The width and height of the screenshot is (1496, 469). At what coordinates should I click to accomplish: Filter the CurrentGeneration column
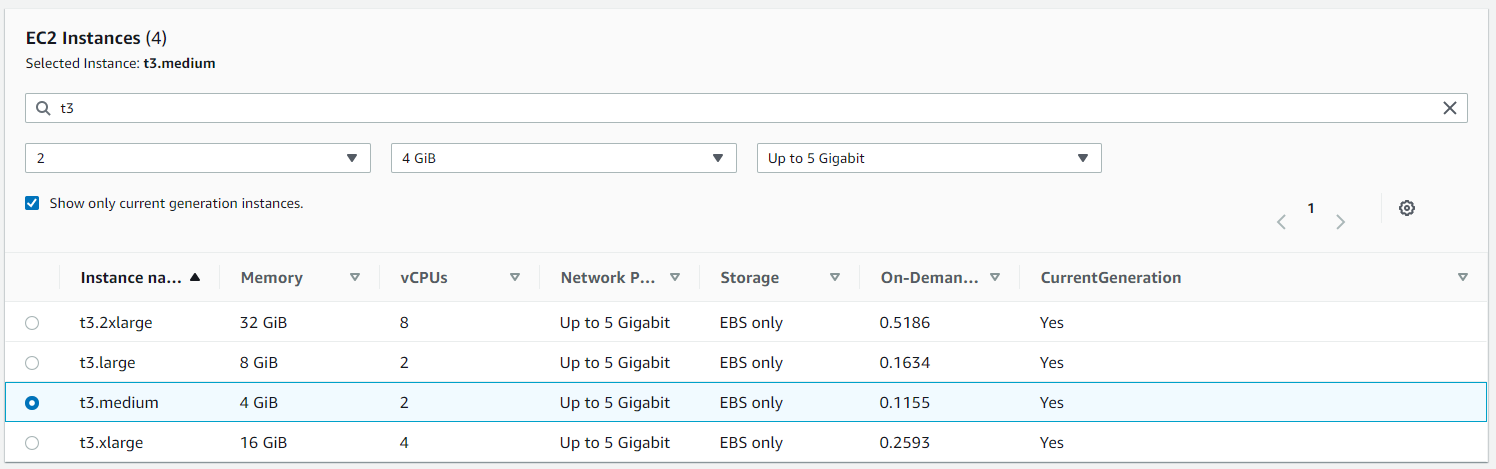click(1463, 278)
